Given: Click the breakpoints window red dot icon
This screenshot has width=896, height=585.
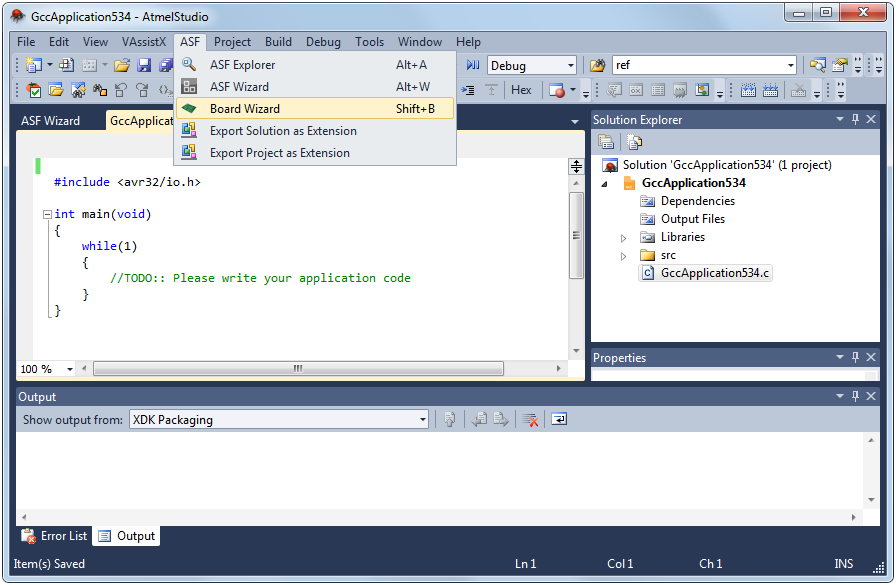Looking at the screenshot, I should pos(556,90).
